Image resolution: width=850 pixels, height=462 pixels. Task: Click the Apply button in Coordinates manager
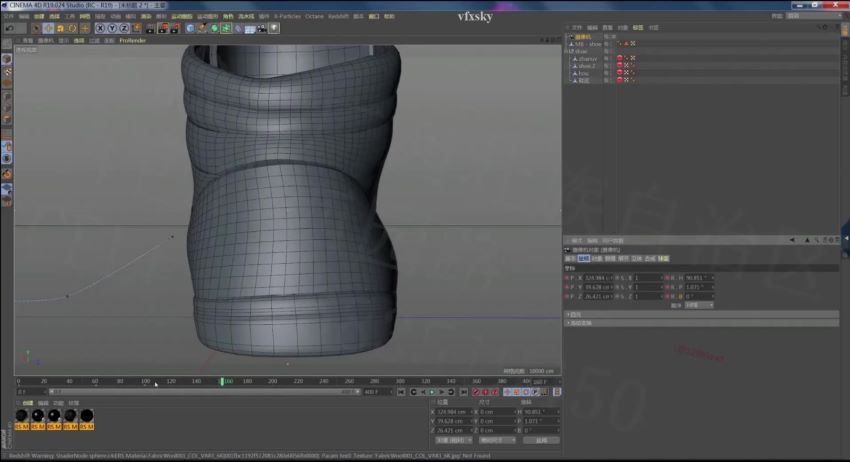(542, 440)
